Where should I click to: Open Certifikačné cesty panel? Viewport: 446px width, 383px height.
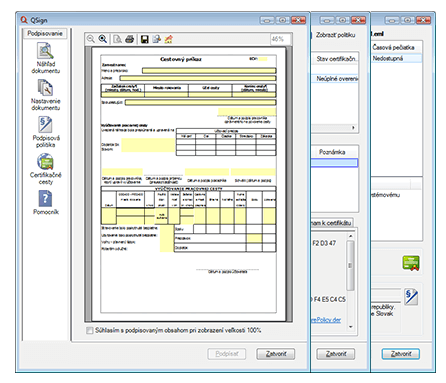click(x=46, y=169)
